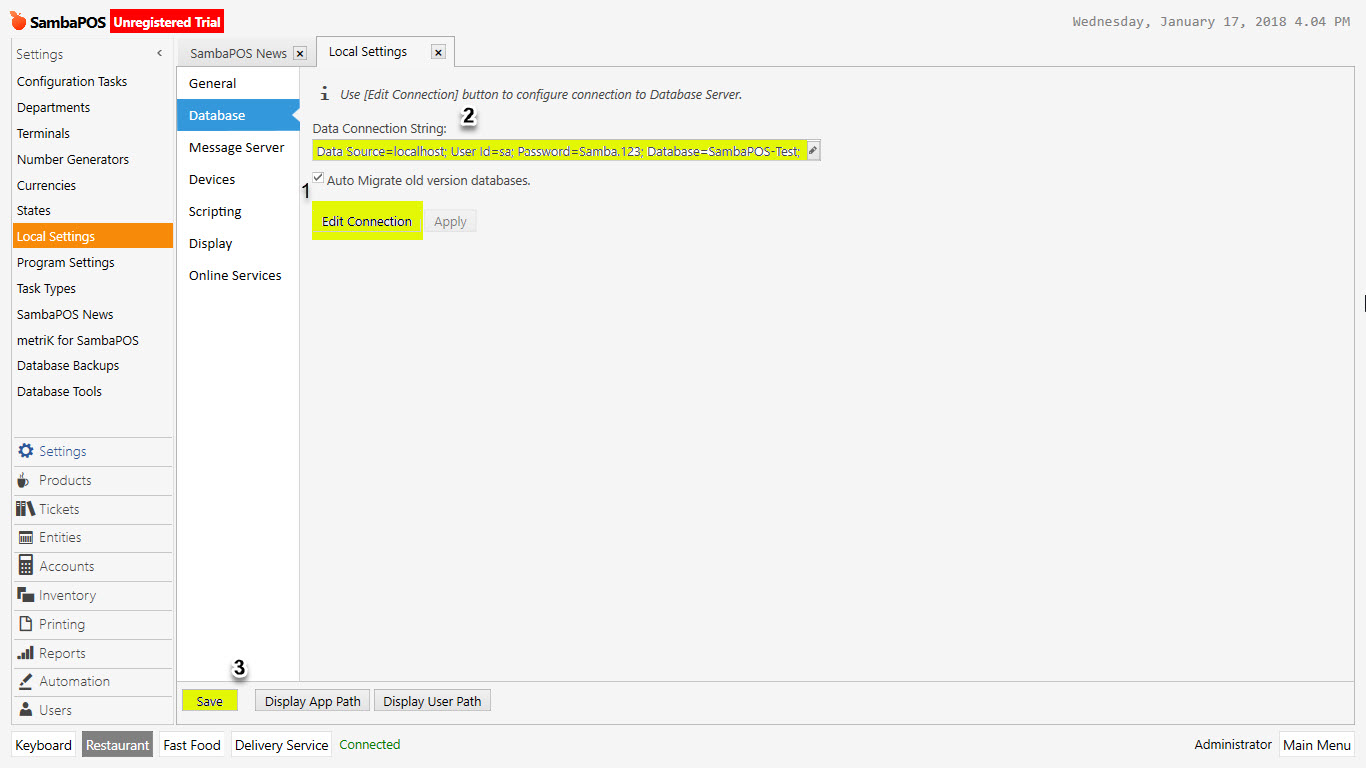Click the edit pencil beside the connection string
Viewport: 1366px width, 768px height.
[812, 150]
